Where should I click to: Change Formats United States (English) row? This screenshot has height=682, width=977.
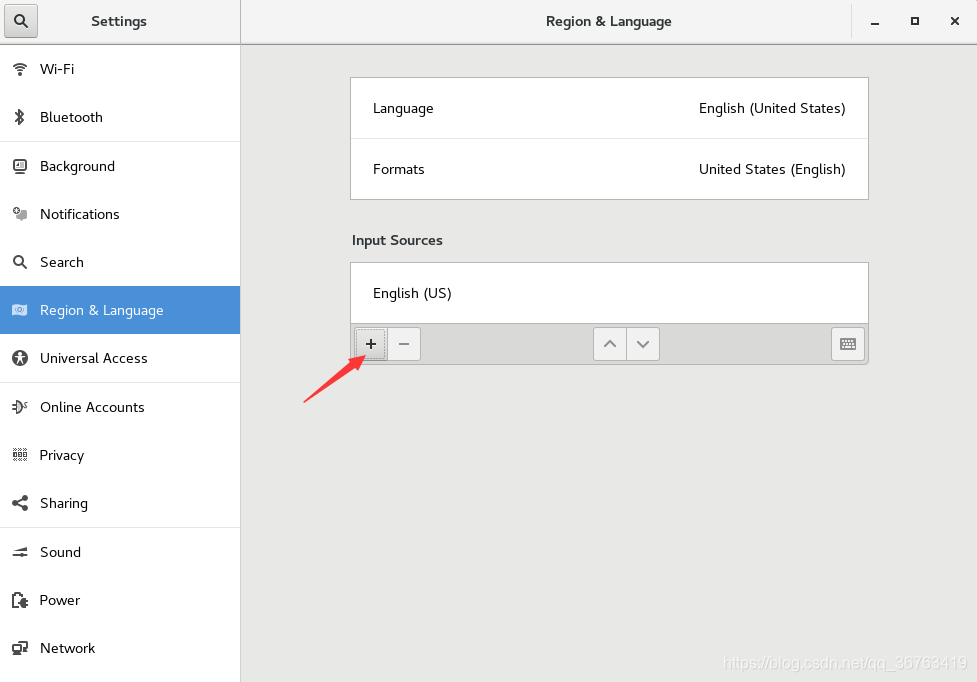pos(609,169)
